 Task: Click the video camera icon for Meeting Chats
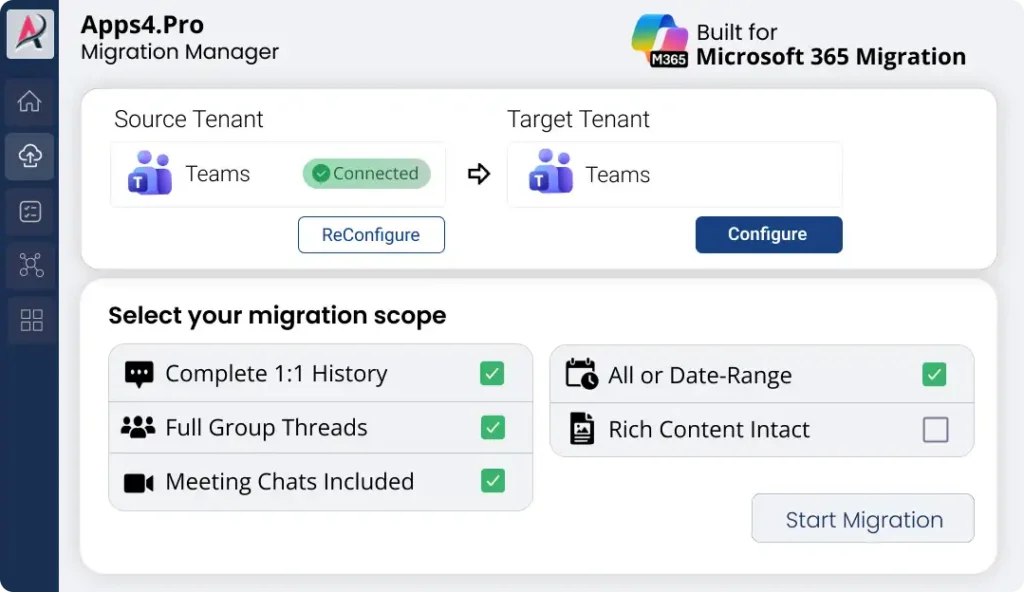pyautogui.click(x=138, y=483)
